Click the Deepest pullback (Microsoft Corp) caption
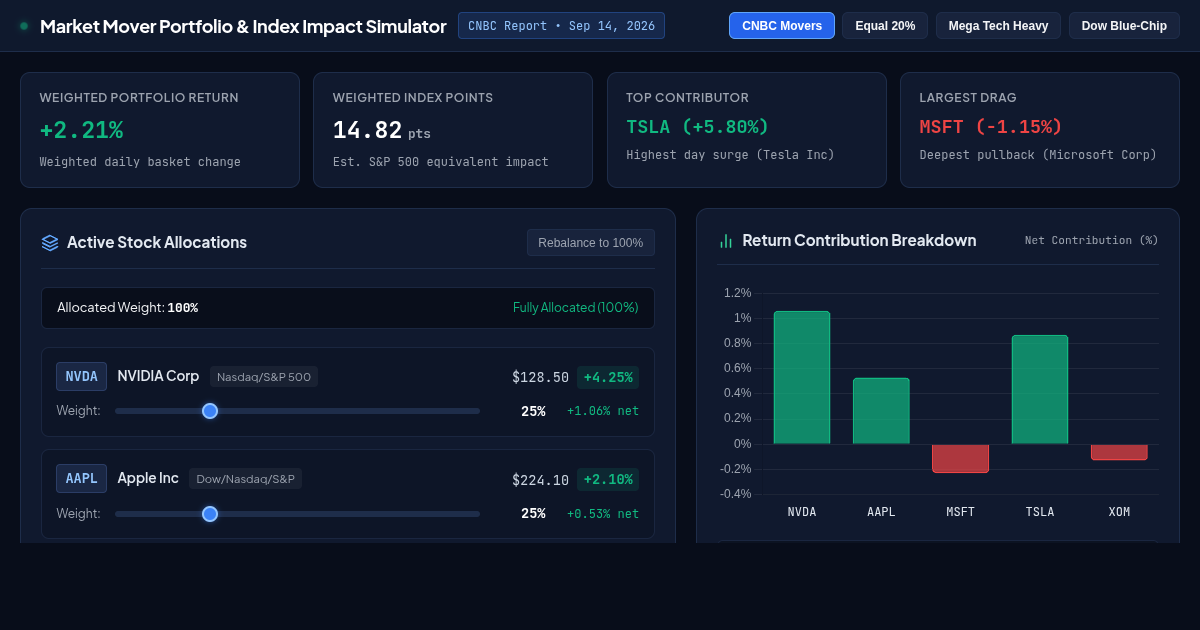The width and height of the screenshot is (1200, 630). point(1038,155)
